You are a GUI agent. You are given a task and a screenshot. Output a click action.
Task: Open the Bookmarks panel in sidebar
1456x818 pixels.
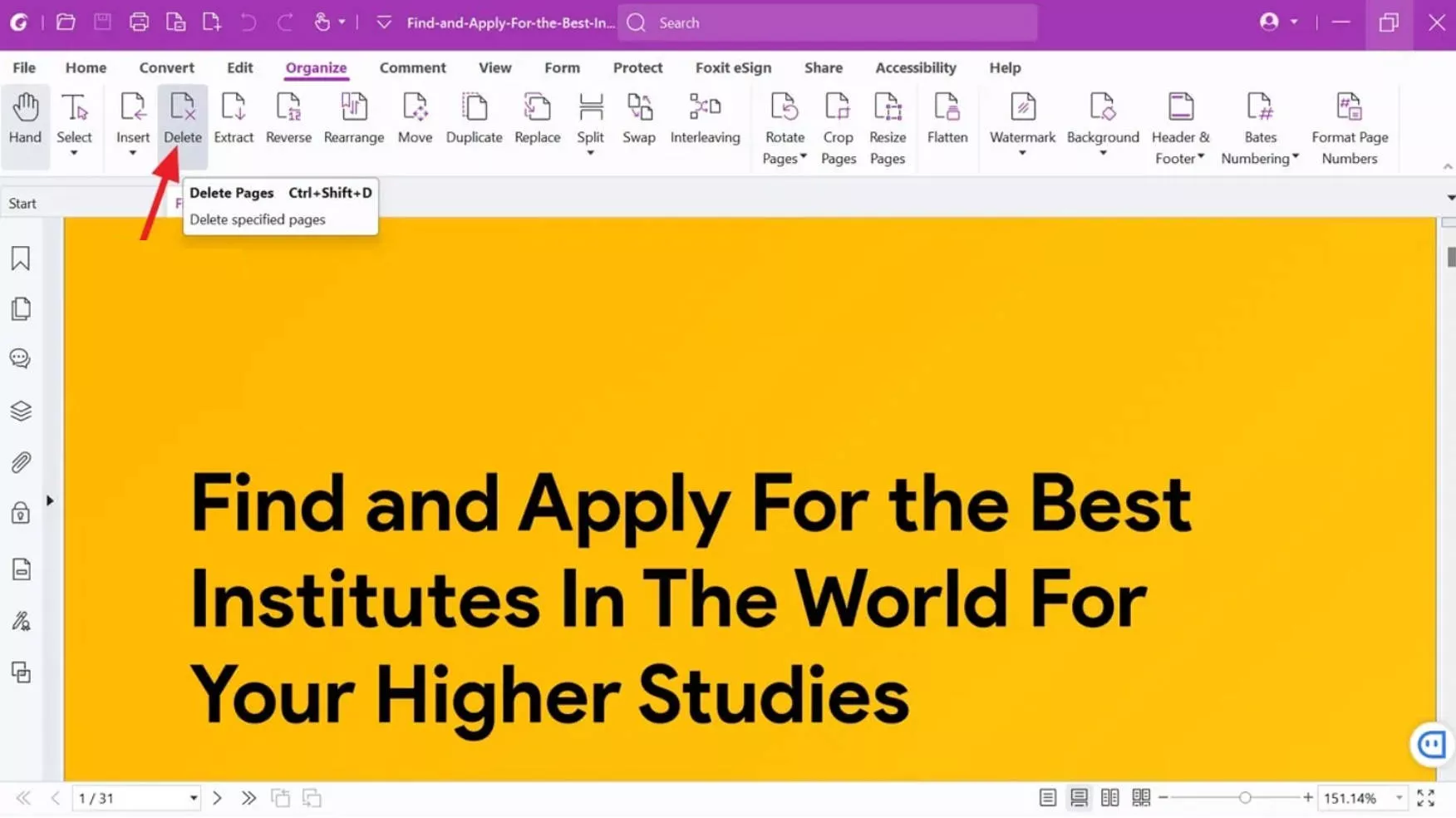(21, 259)
